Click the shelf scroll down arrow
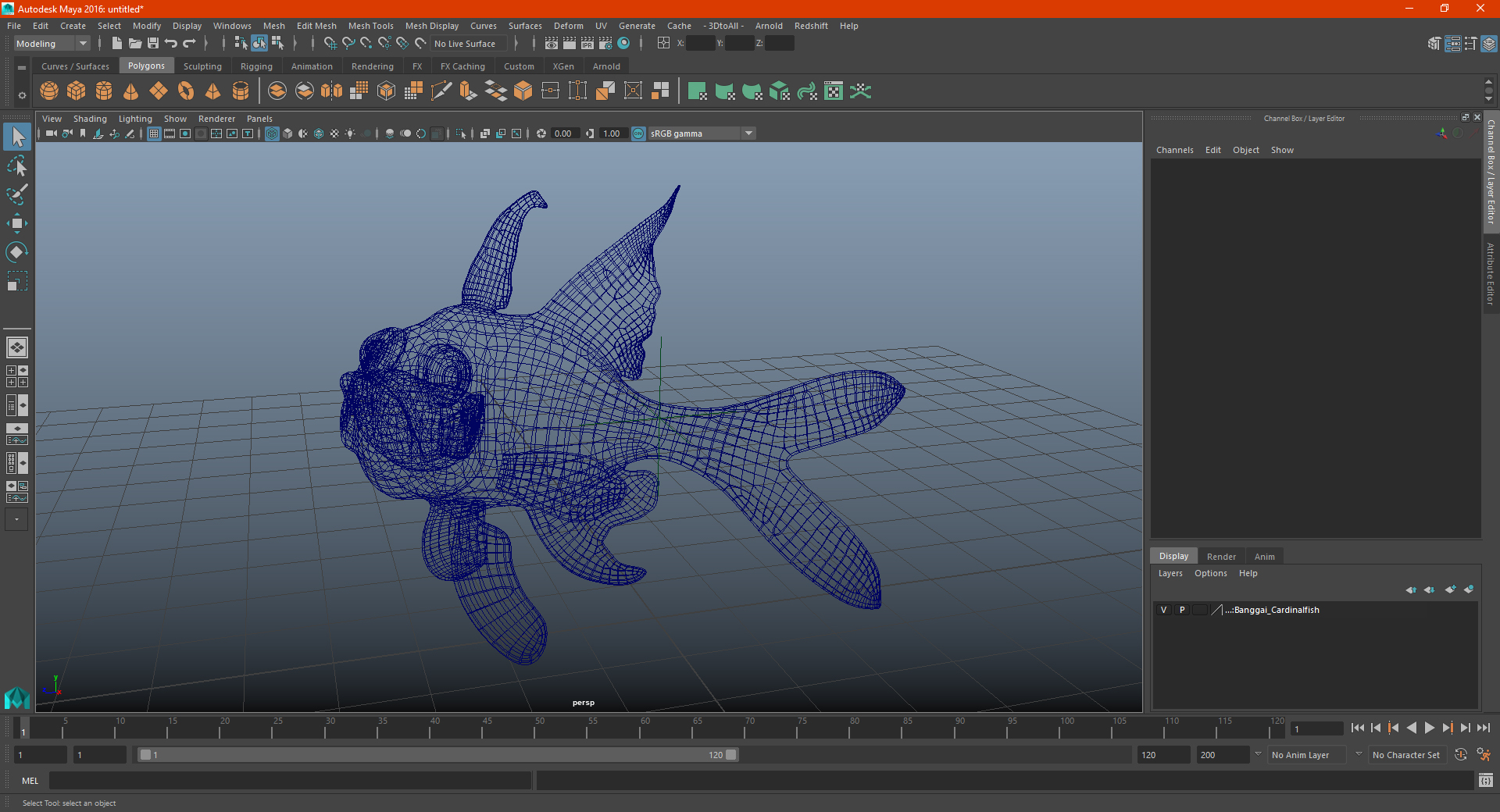 [x=1488, y=100]
